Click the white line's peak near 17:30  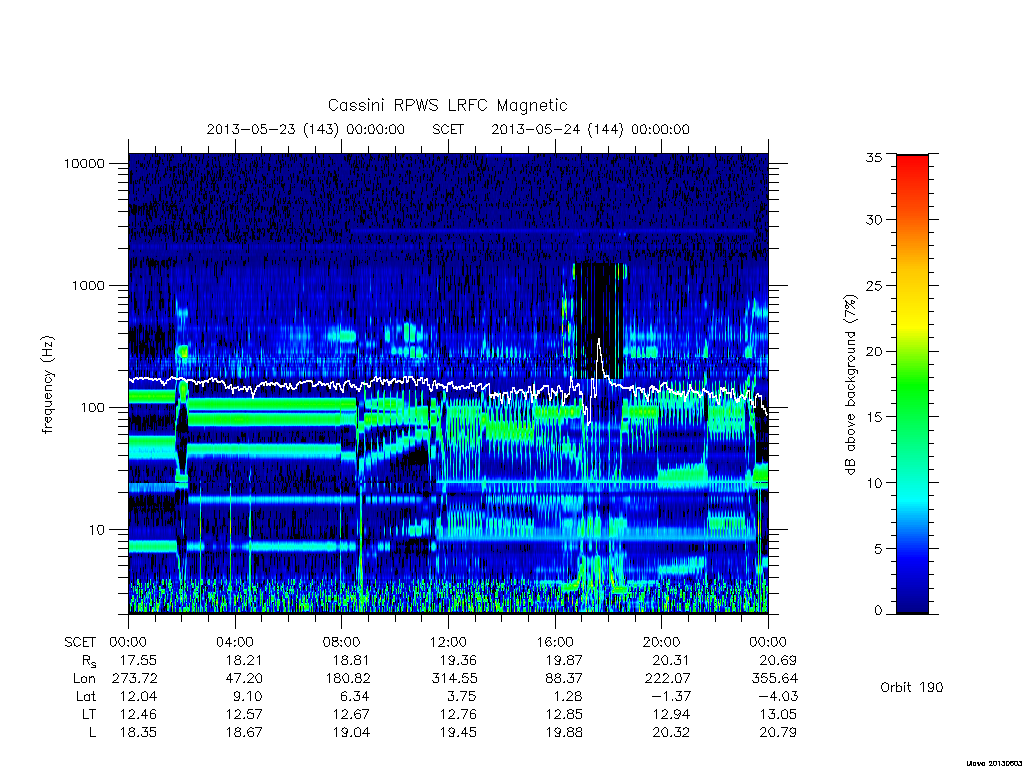click(x=598, y=340)
